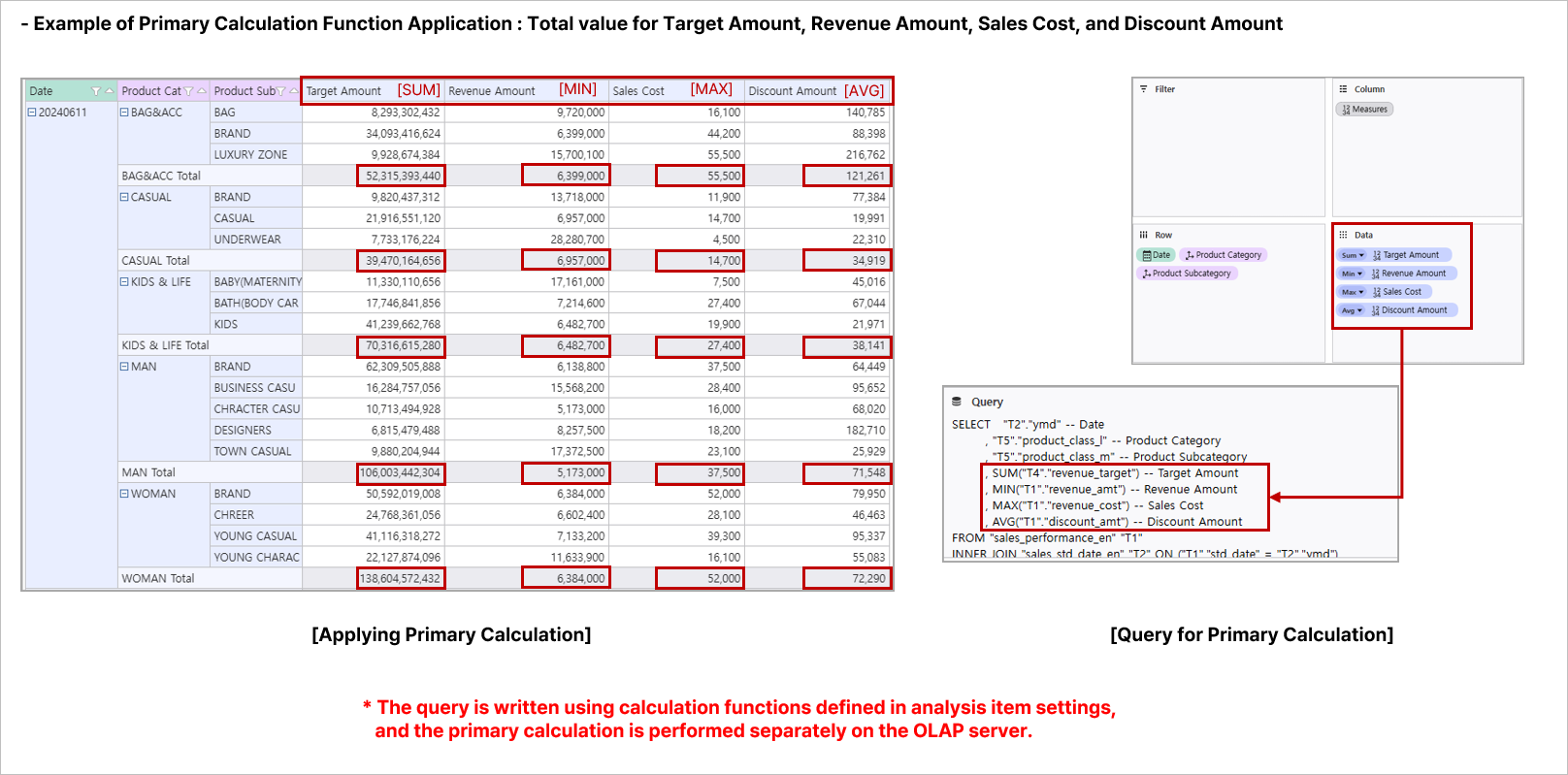
Task: Collapse the WOMAN category group
Action: pyautogui.click(x=124, y=494)
